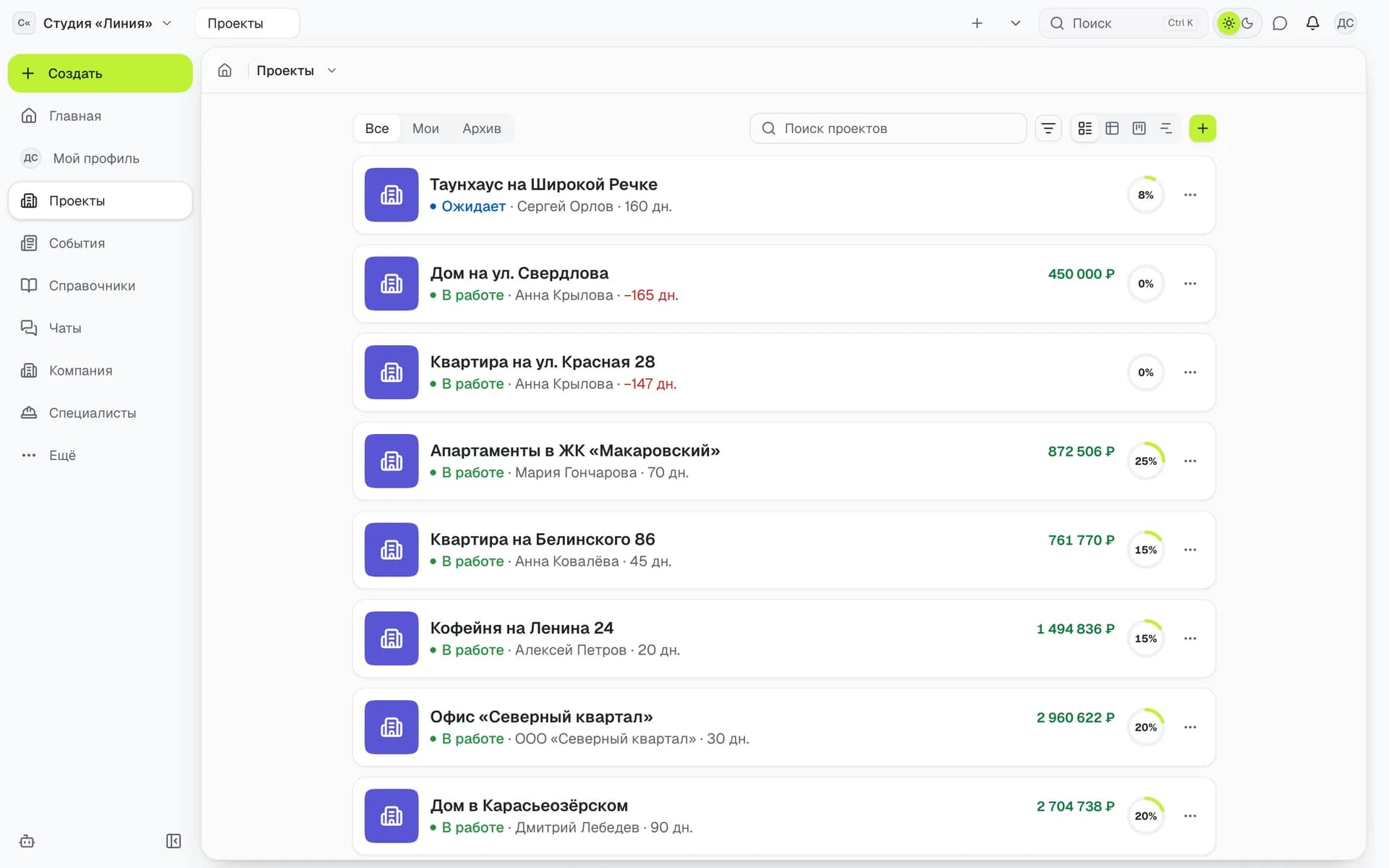Click the green Создать button
The width and height of the screenshot is (1389, 868).
[100, 73]
